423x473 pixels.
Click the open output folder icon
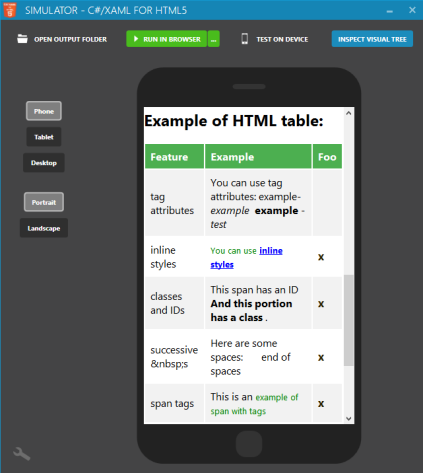pos(22,39)
